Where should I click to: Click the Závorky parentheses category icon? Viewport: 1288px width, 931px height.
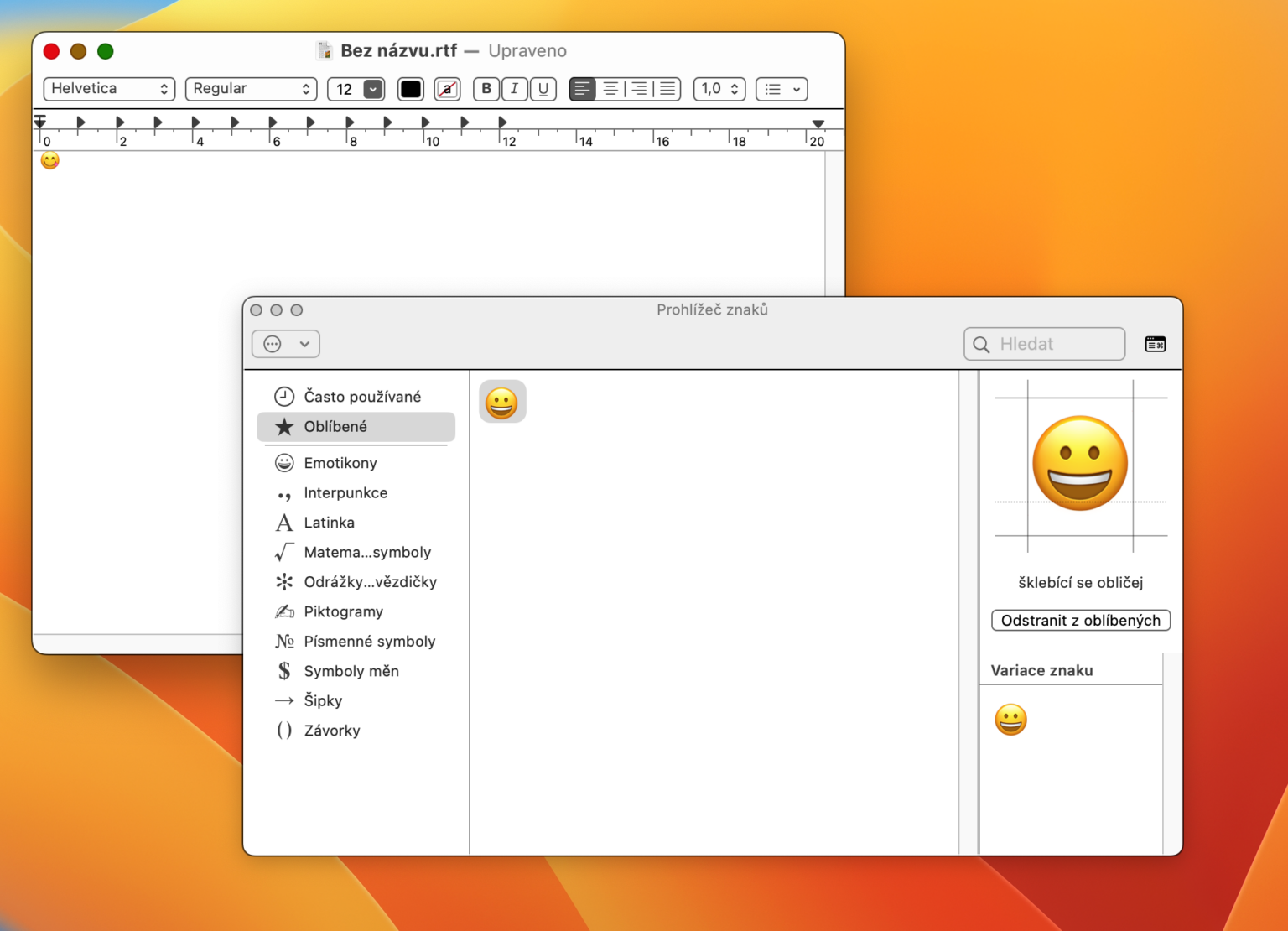pos(284,730)
